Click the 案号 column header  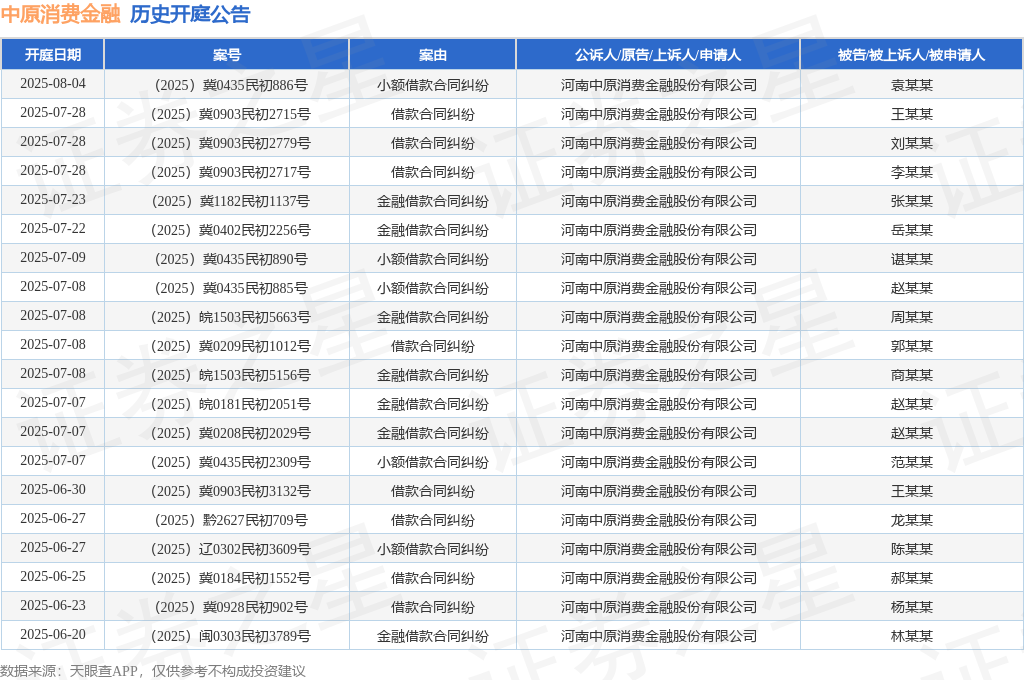pyautogui.click(x=227, y=55)
